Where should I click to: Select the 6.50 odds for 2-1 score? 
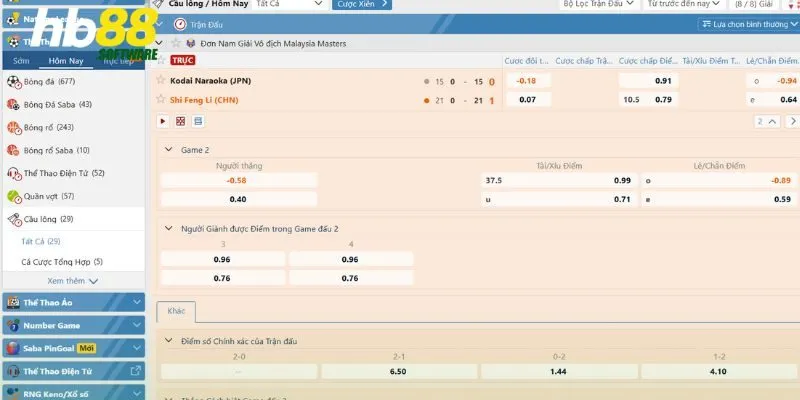click(397, 371)
